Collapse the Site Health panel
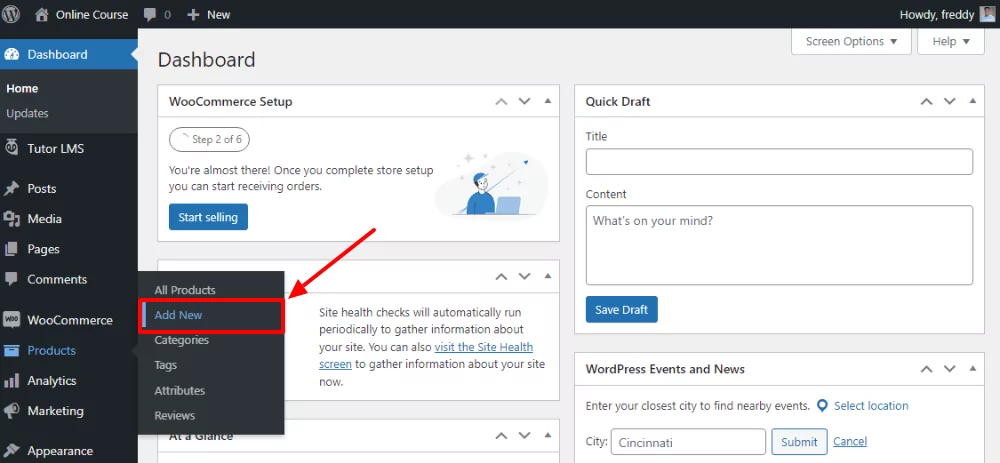 (x=547, y=276)
